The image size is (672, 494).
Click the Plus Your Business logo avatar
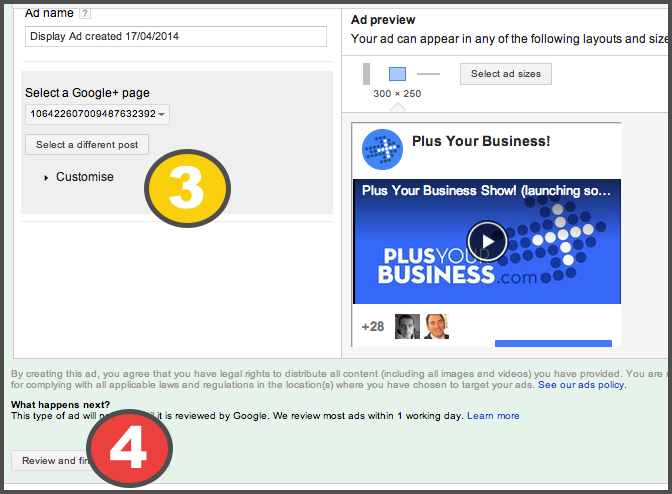tap(382, 150)
